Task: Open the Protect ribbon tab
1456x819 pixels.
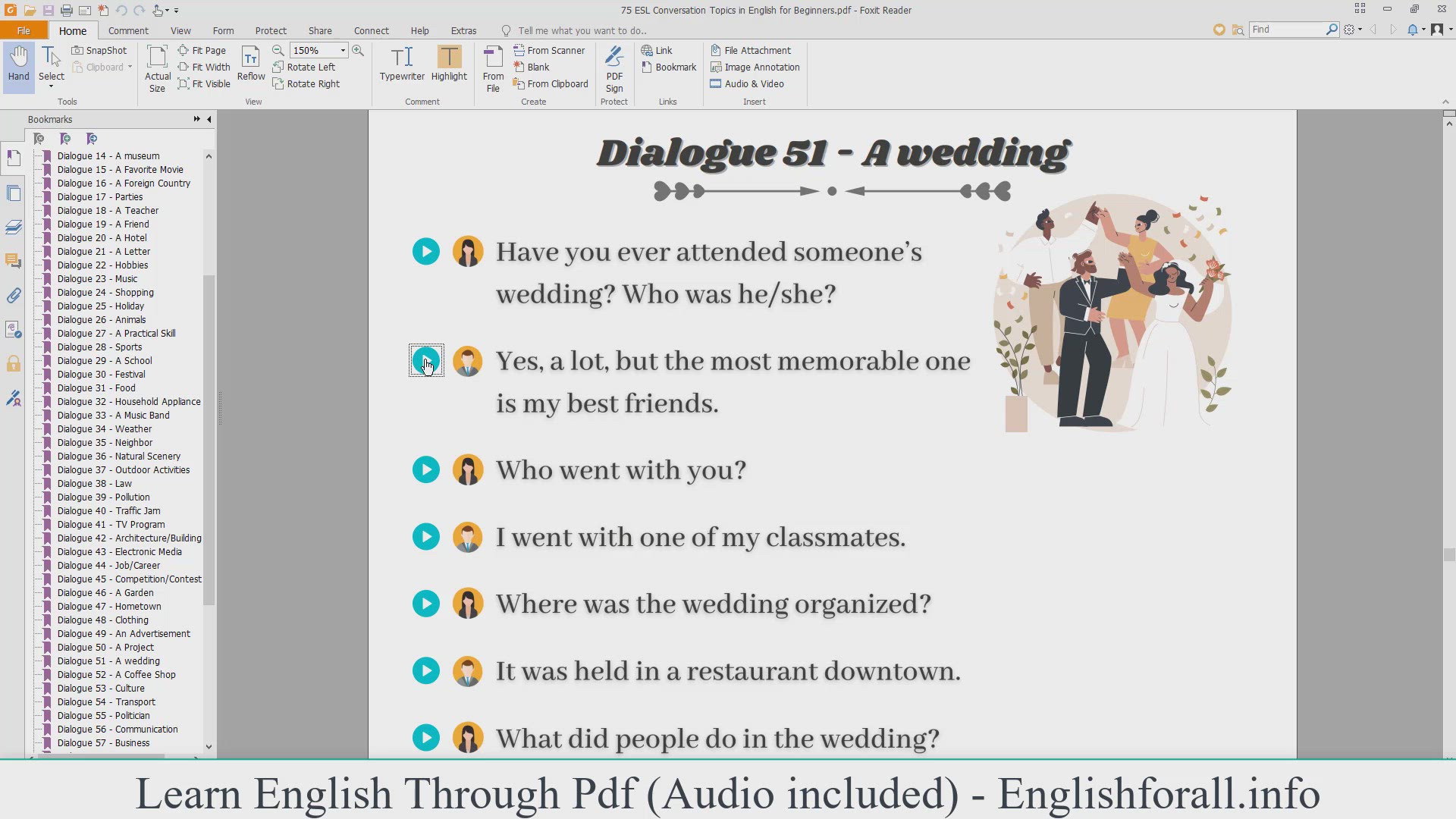Action: tap(271, 30)
